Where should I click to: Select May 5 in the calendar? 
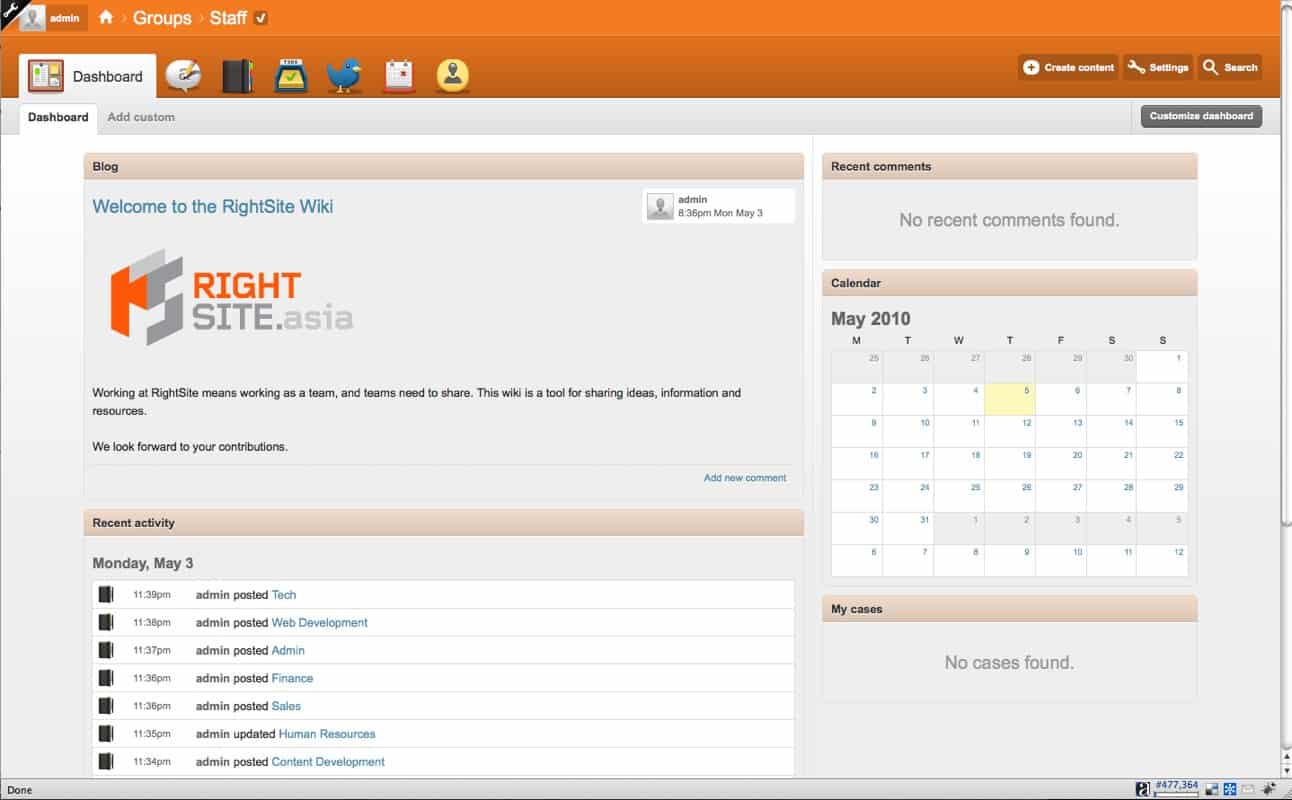tap(1010, 399)
